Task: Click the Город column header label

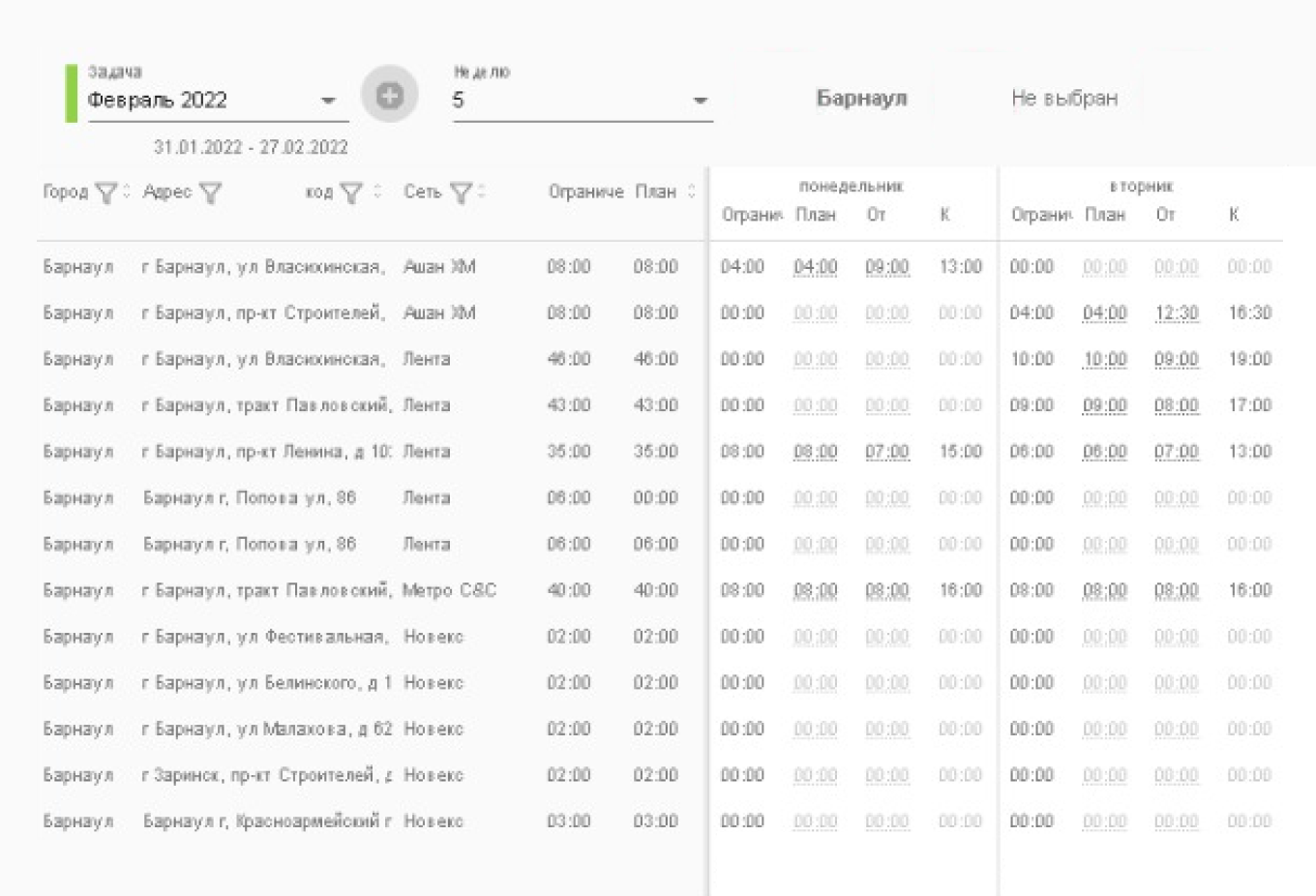Action: click(66, 192)
